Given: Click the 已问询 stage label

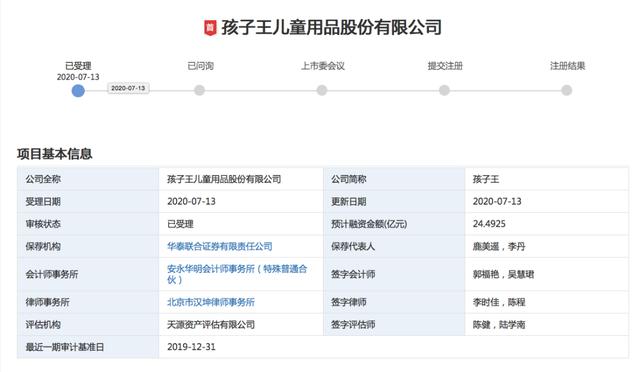Looking at the screenshot, I should pyautogui.click(x=200, y=66).
